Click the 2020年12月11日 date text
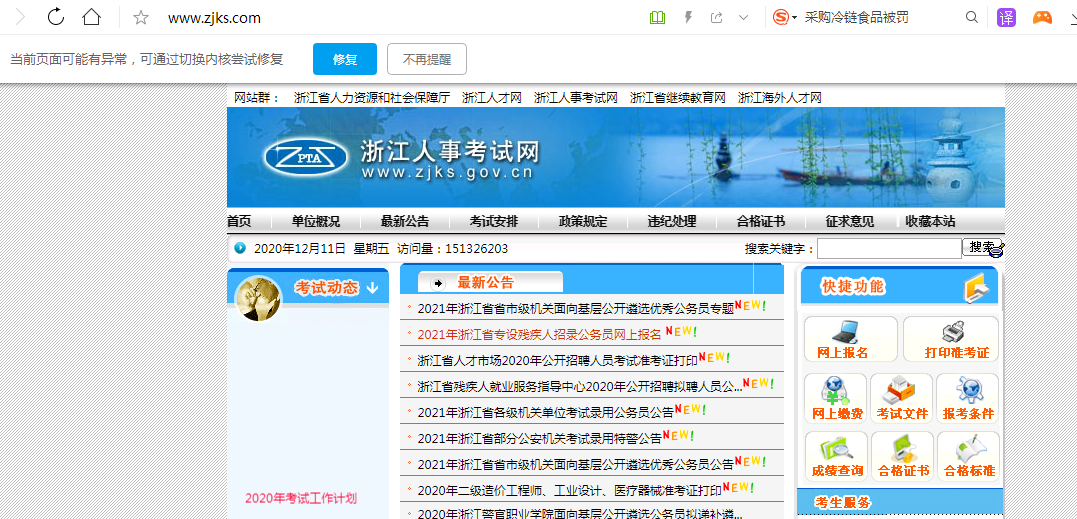 point(299,249)
